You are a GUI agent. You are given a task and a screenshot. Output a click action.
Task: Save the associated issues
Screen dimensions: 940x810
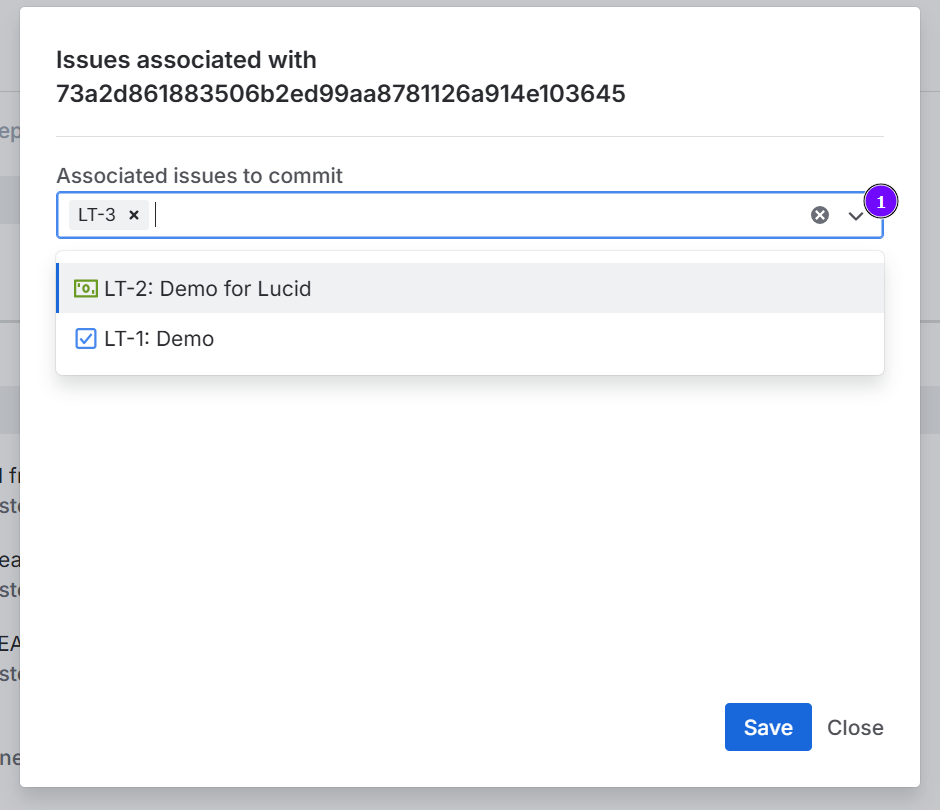coord(768,727)
